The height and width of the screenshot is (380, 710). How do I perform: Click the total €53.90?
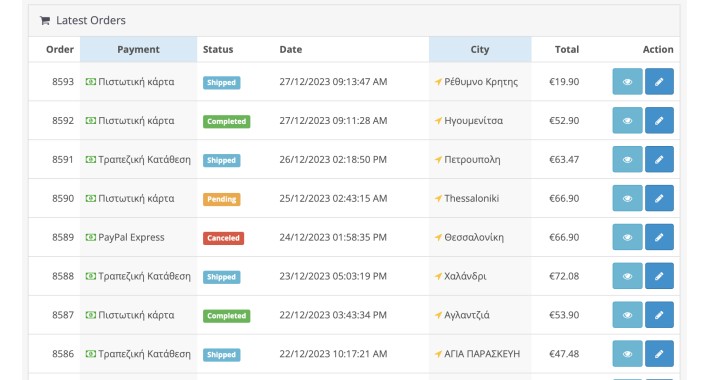coord(564,315)
